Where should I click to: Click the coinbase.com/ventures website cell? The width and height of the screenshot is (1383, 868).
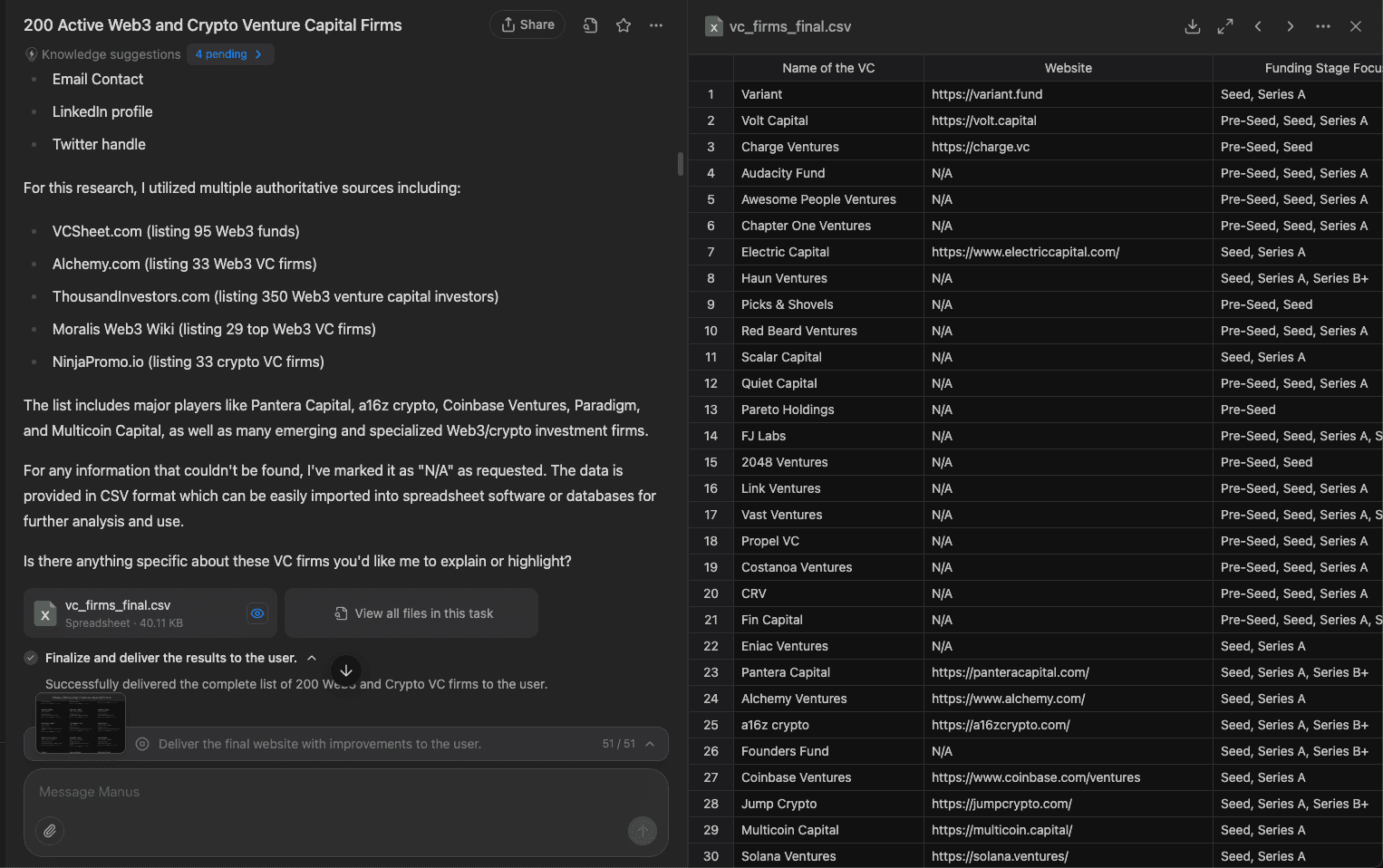(x=1069, y=777)
